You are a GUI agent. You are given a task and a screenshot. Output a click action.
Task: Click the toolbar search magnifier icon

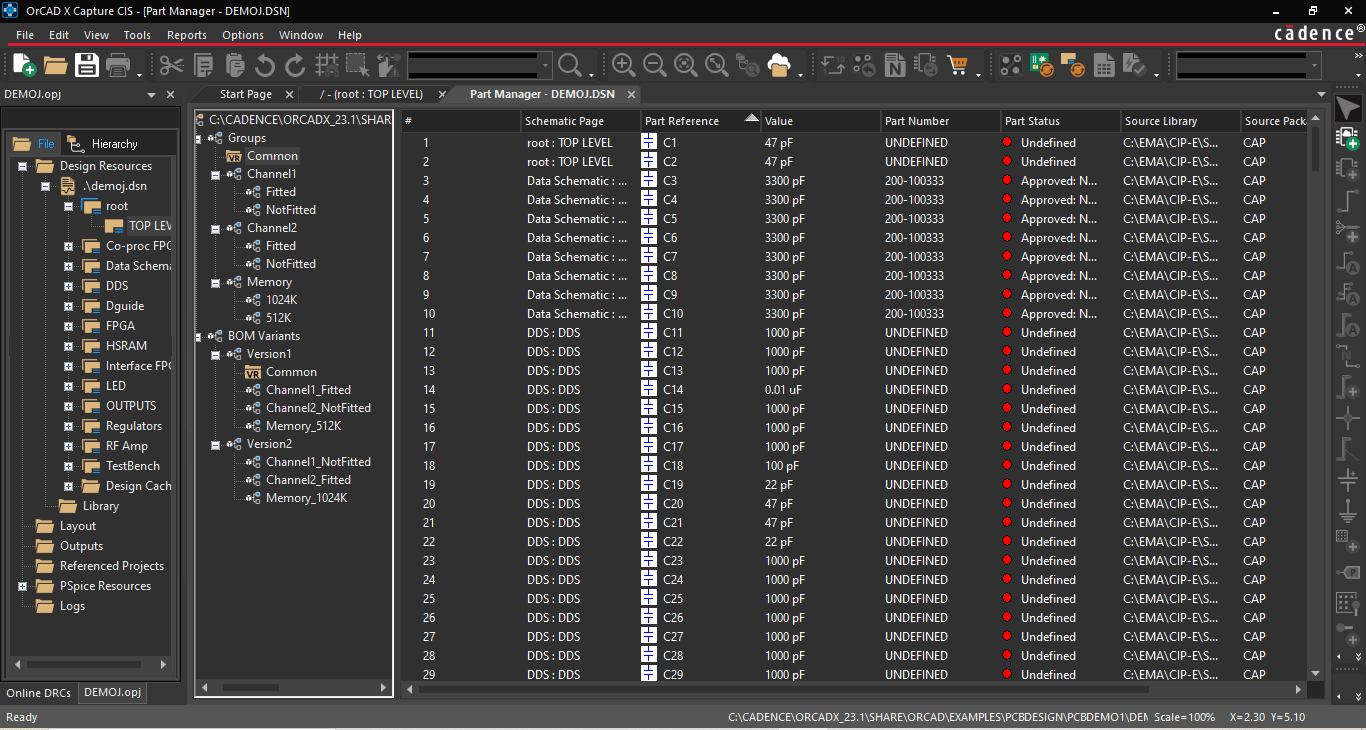pos(570,66)
